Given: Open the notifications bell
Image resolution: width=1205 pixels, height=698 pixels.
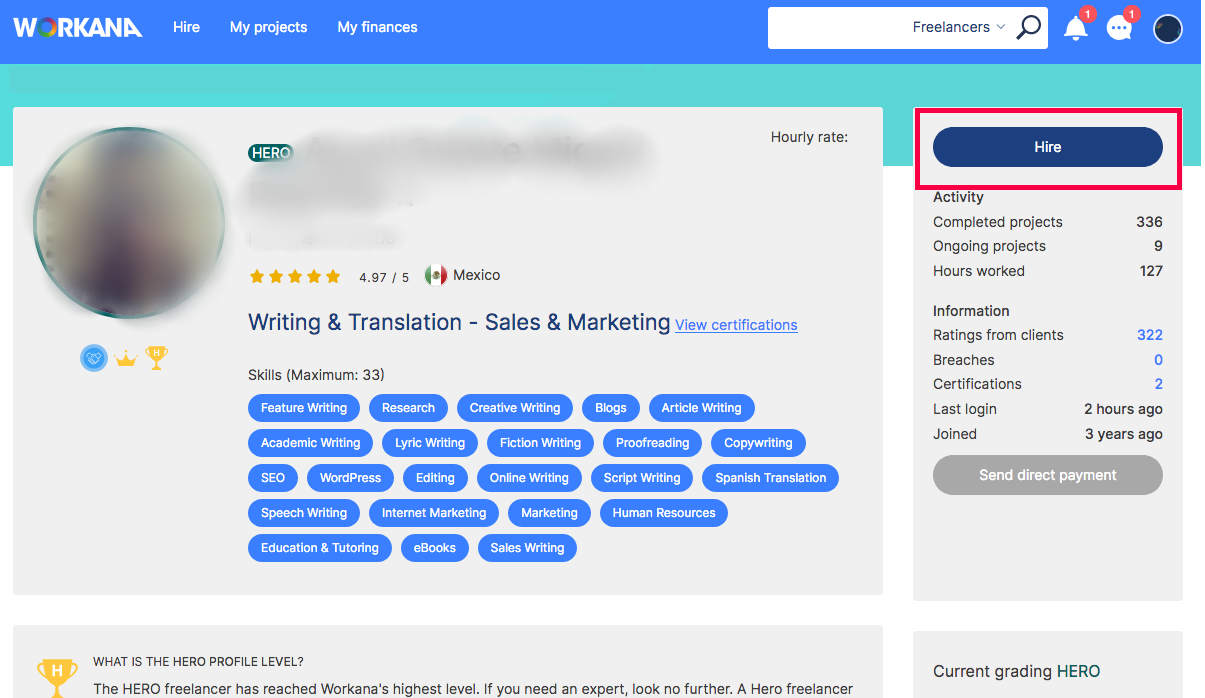Looking at the screenshot, I should coord(1076,28).
